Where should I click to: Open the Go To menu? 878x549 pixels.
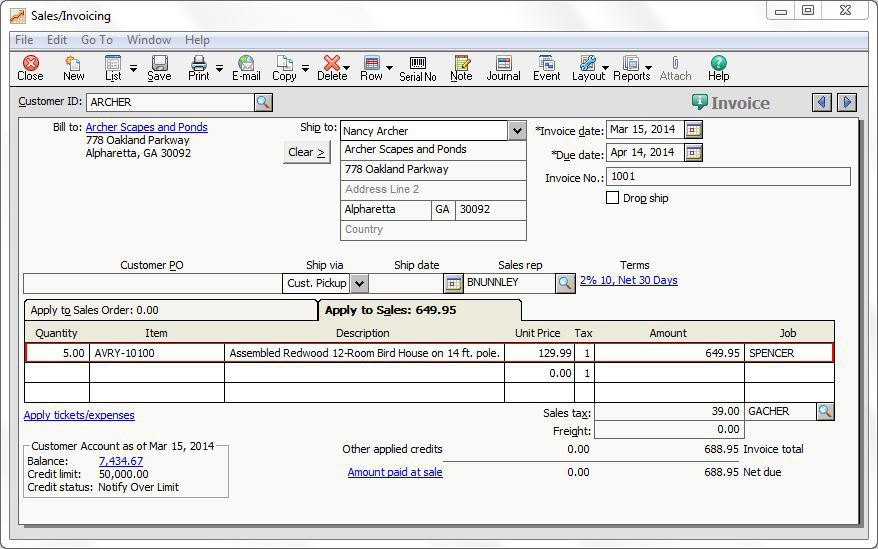point(97,40)
